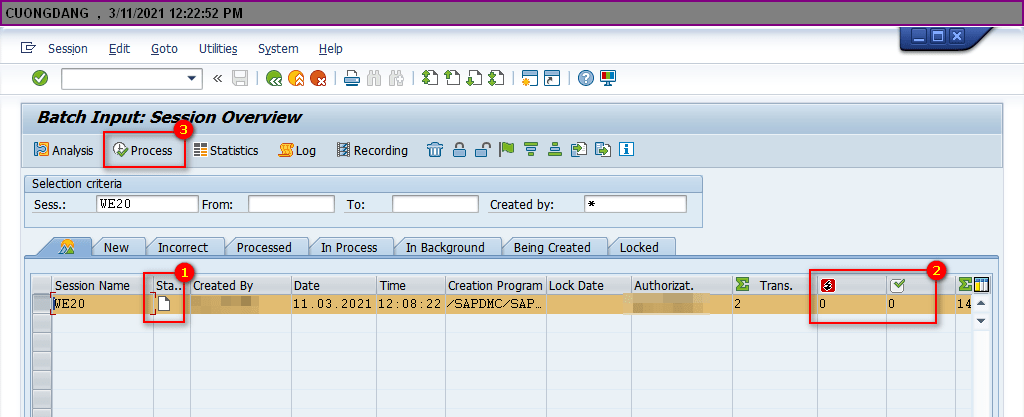Open the Utilities menu

(218, 48)
